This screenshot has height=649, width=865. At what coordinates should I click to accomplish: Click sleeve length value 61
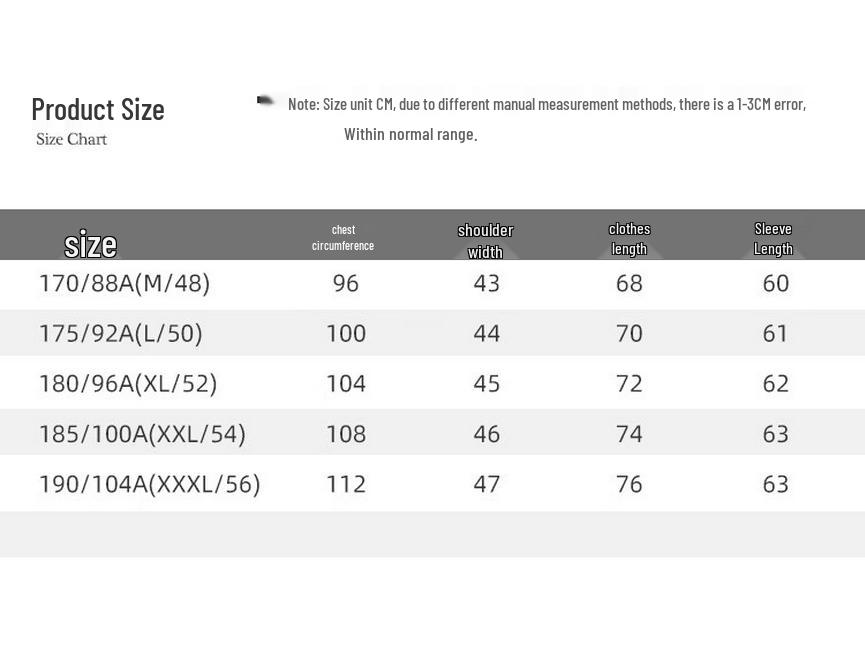775,333
